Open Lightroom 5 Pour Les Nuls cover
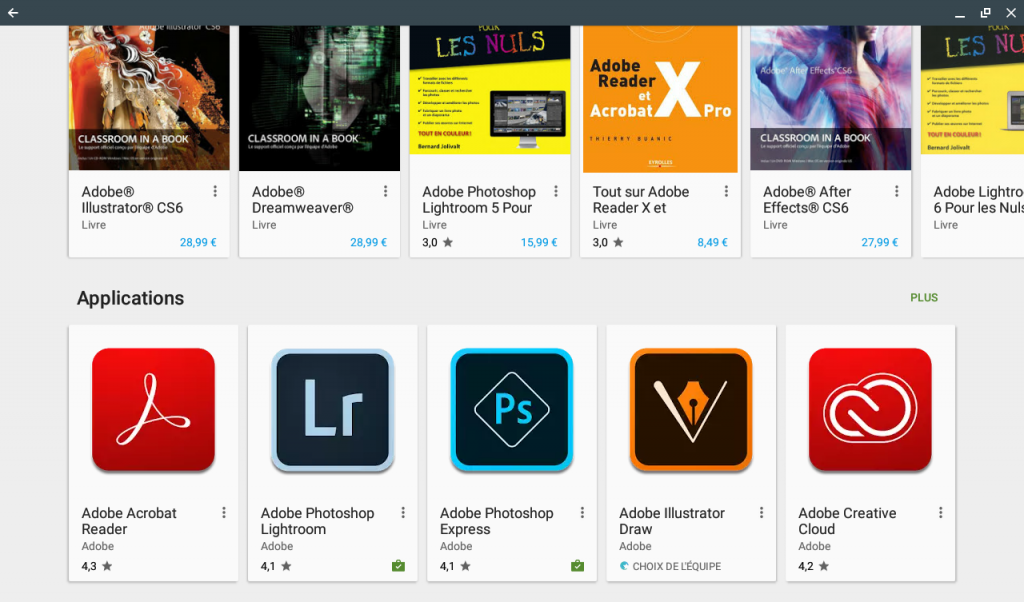Screen dimensions: 1024x602 click(490, 90)
